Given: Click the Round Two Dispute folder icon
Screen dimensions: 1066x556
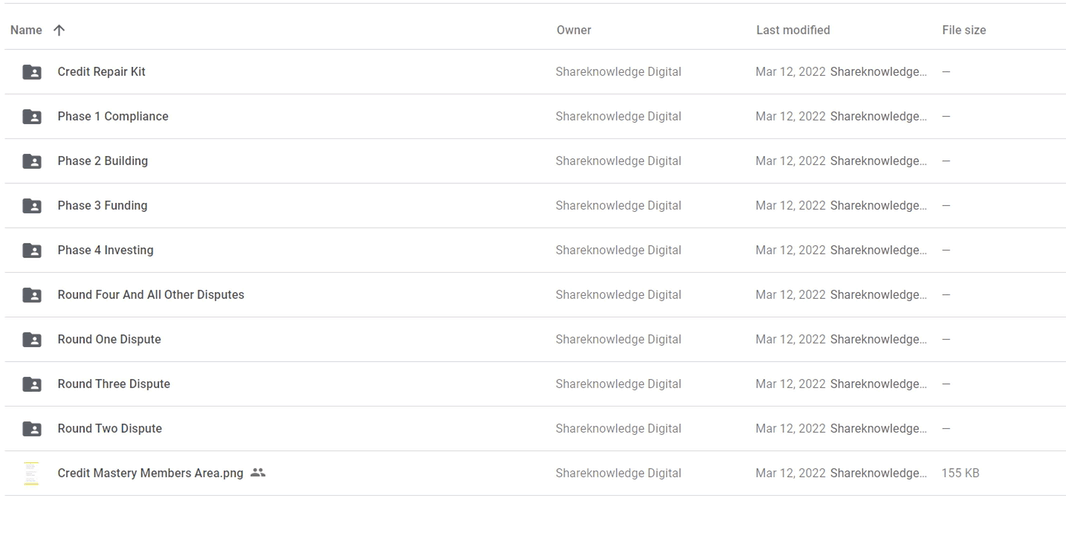Looking at the screenshot, I should pos(32,429).
